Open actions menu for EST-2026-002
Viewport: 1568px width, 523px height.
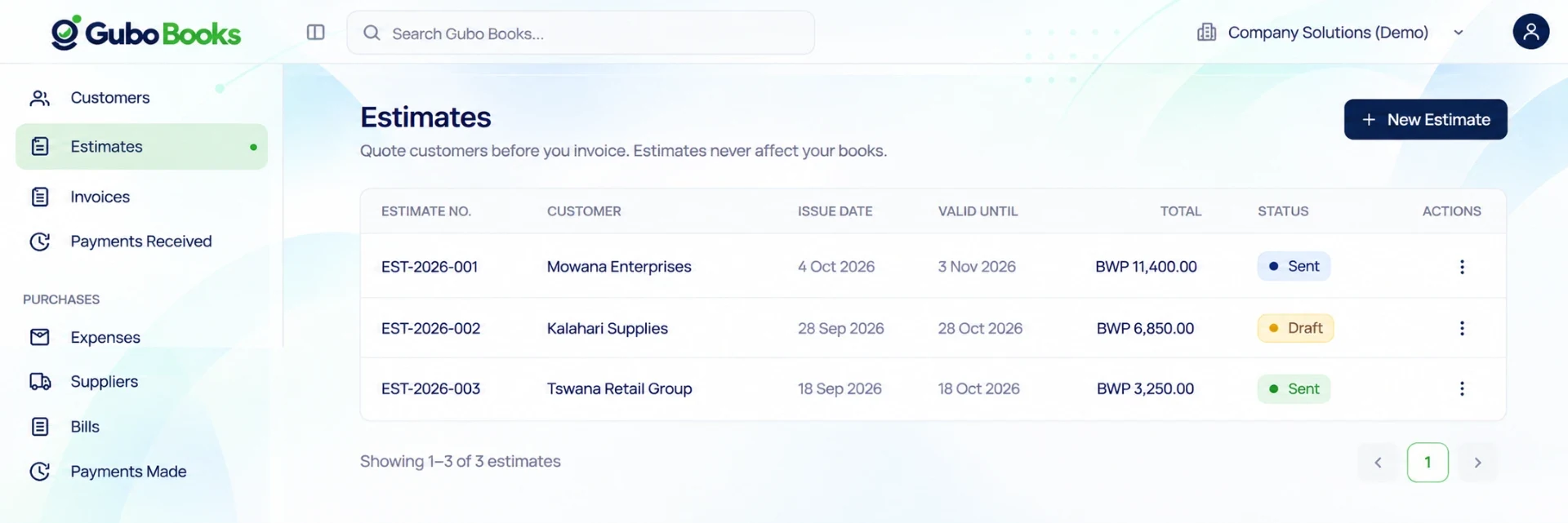point(1462,328)
